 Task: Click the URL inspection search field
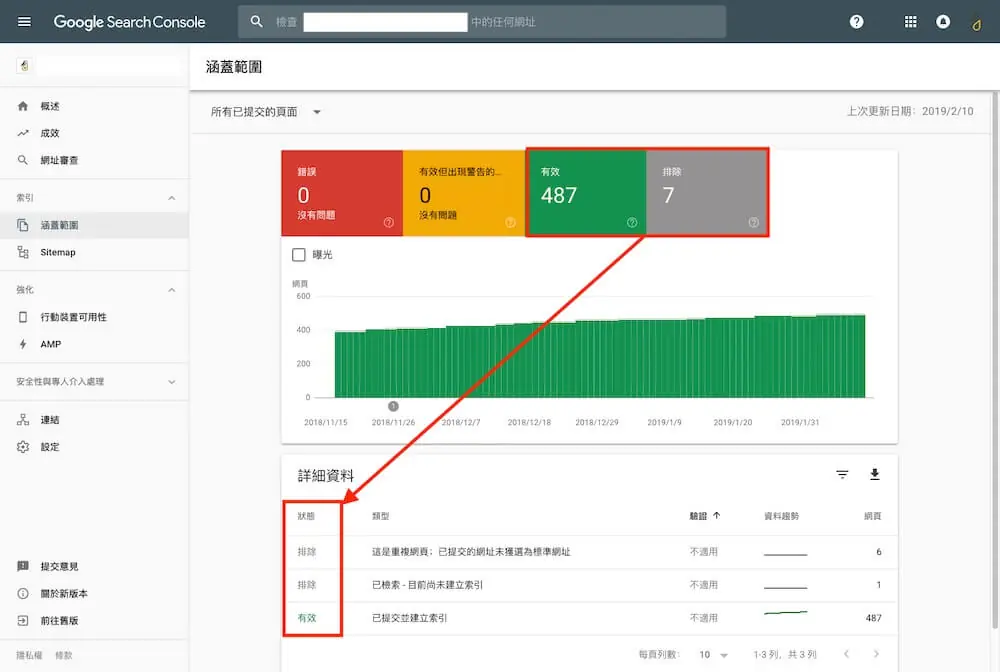click(x=482, y=22)
